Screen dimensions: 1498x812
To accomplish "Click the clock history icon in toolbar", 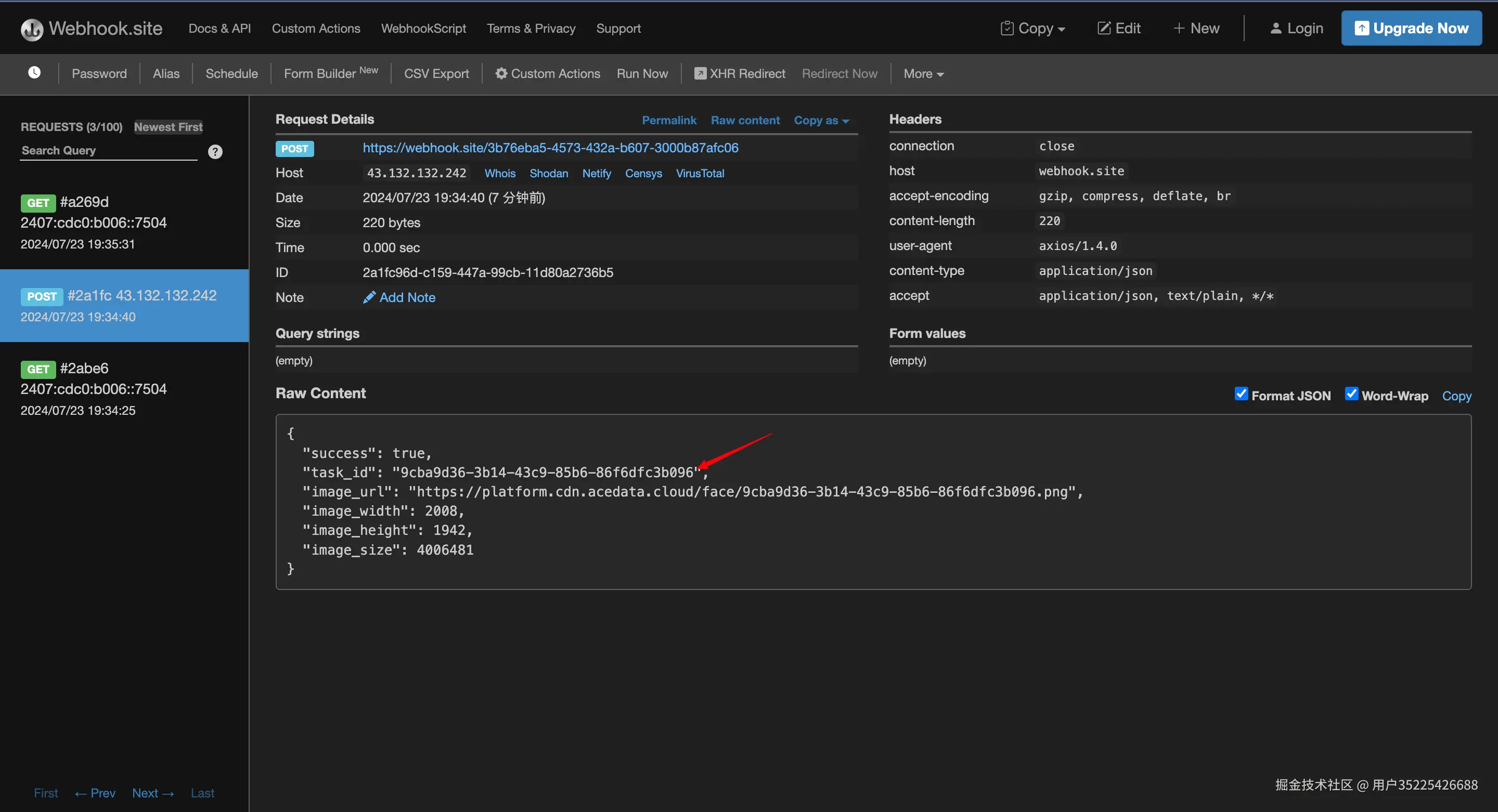I will (34, 73).
